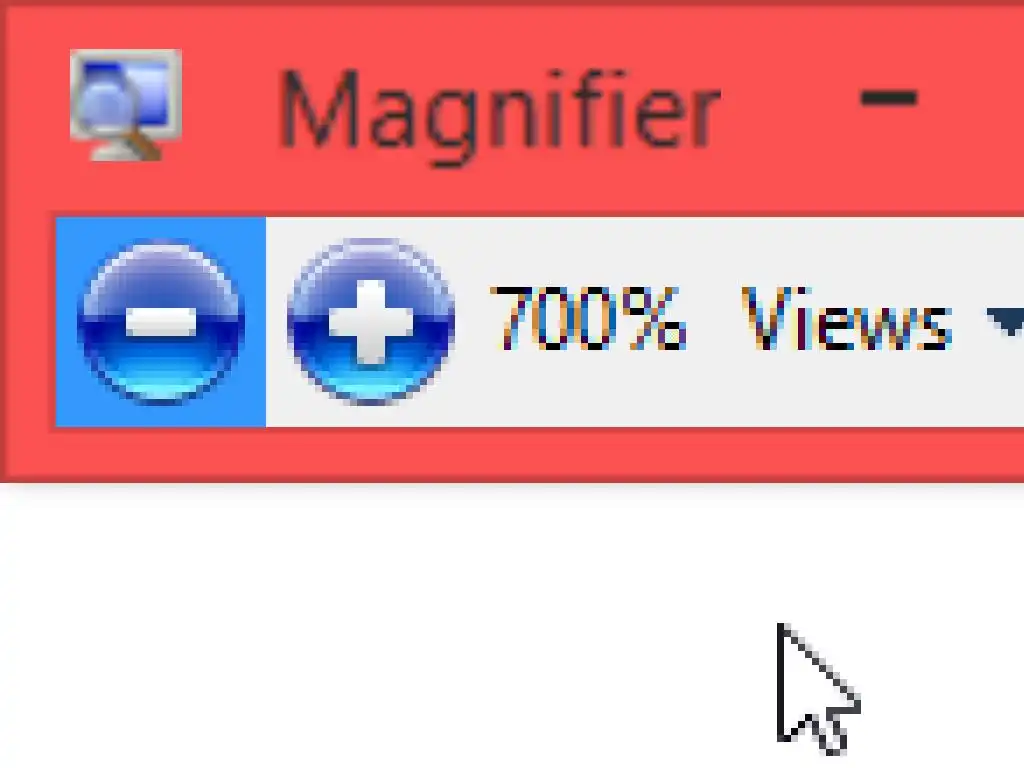Open the Views menu label

click(846, 319)
